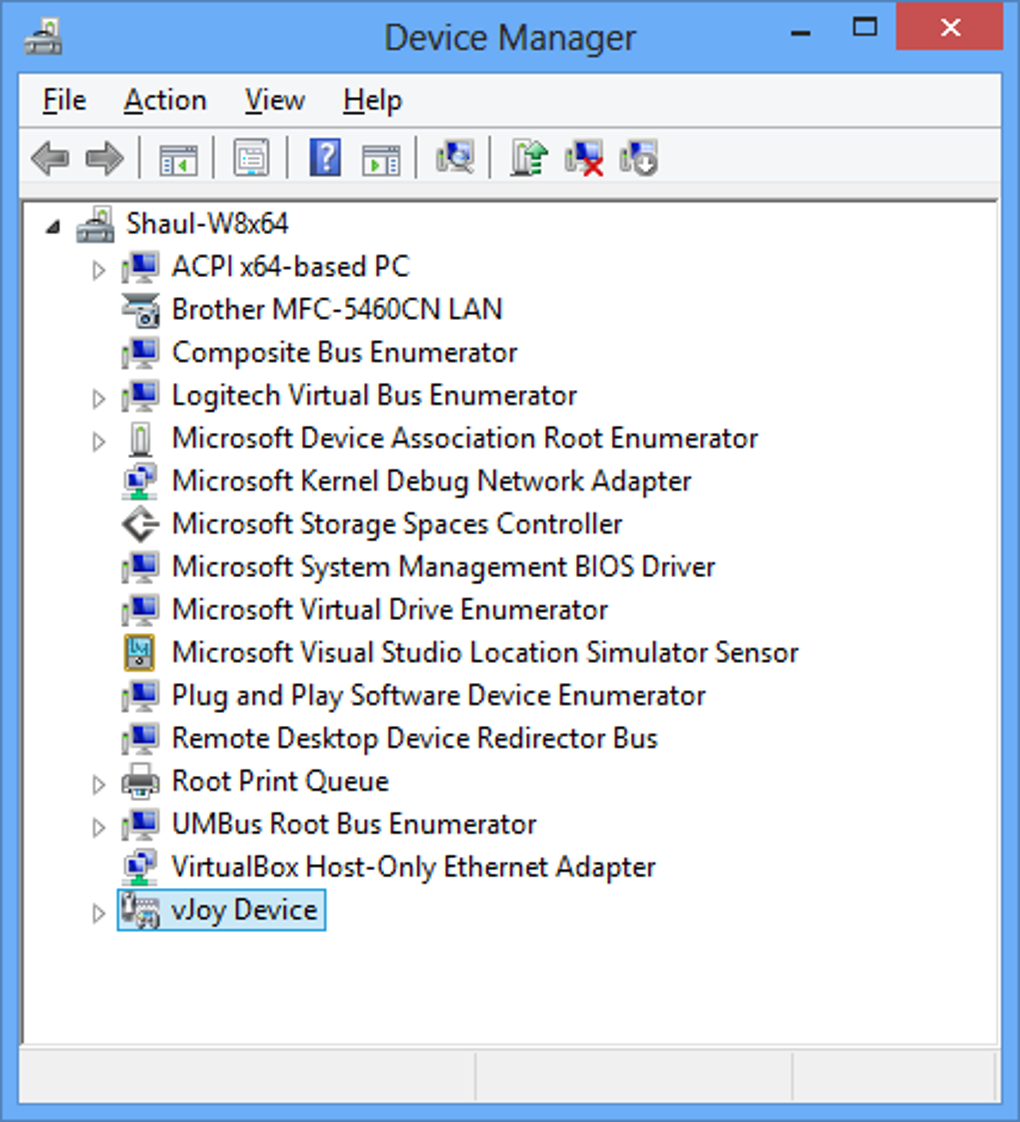Open the File menu
The image size is (1020, 1122).
tap(65, 101)
